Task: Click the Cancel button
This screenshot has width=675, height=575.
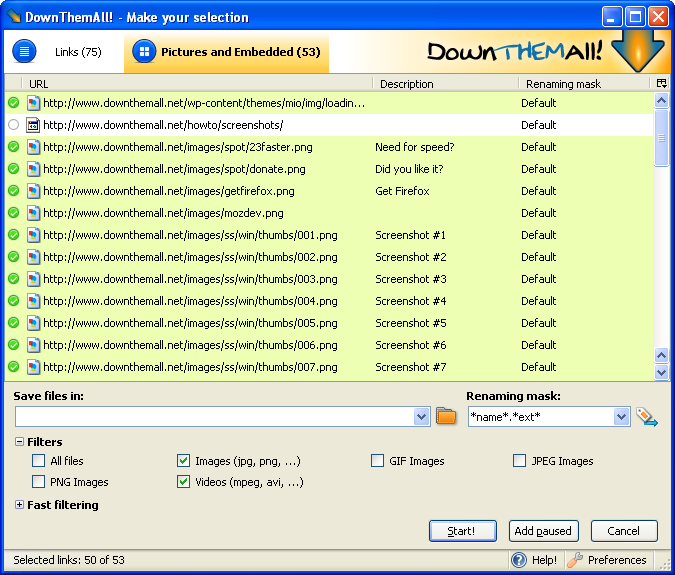Action: coord(624,531)
